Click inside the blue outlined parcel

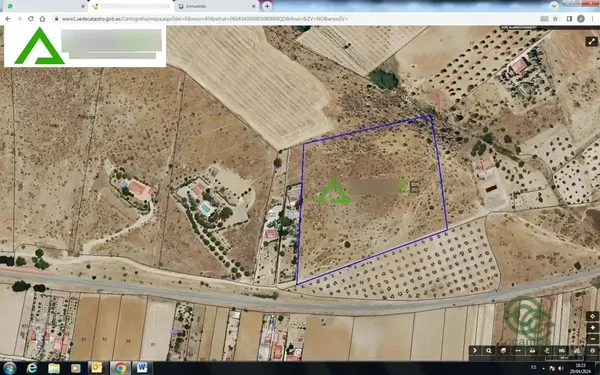pyautogui.click(x=371, y=199)
